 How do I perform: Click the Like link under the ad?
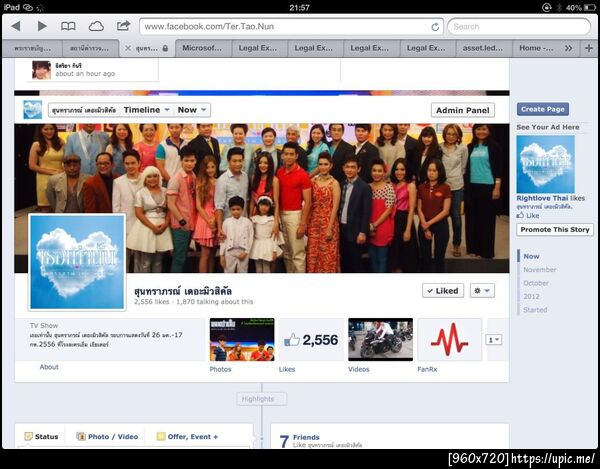click(532, 216)
